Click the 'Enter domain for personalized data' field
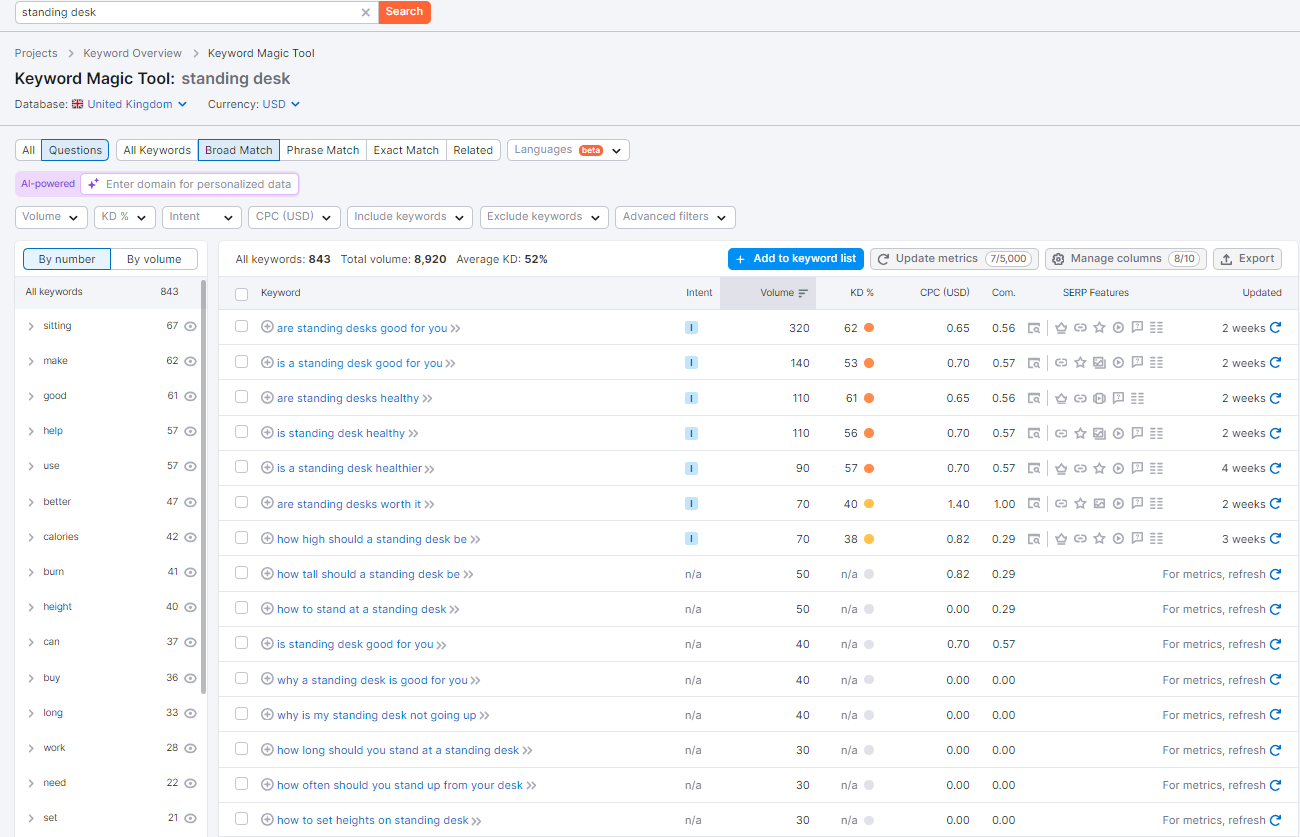1300x837 pixels. pyautogui.click(x=189, y=184)
